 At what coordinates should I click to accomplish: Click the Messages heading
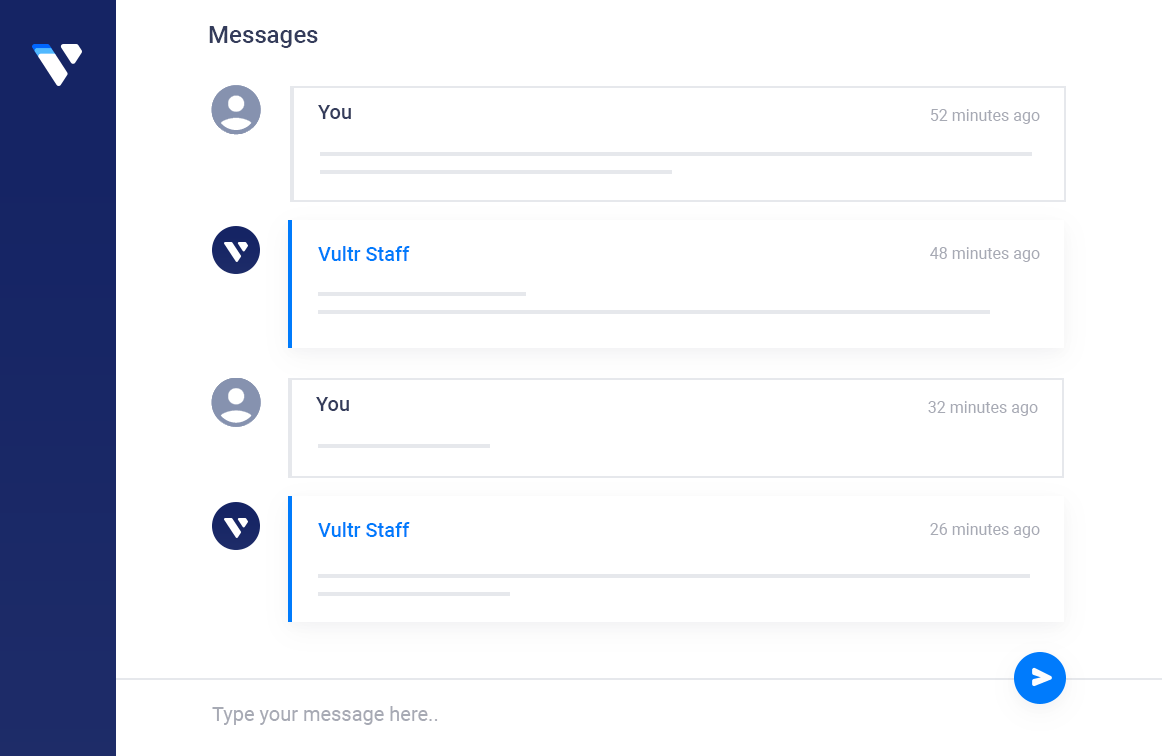point(263,35)
